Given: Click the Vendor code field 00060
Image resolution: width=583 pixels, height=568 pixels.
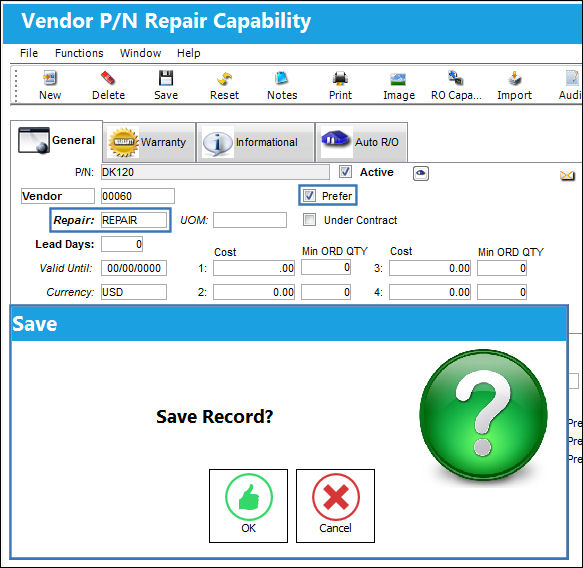Looking at the screenshot, I should [x=138, y=196].
